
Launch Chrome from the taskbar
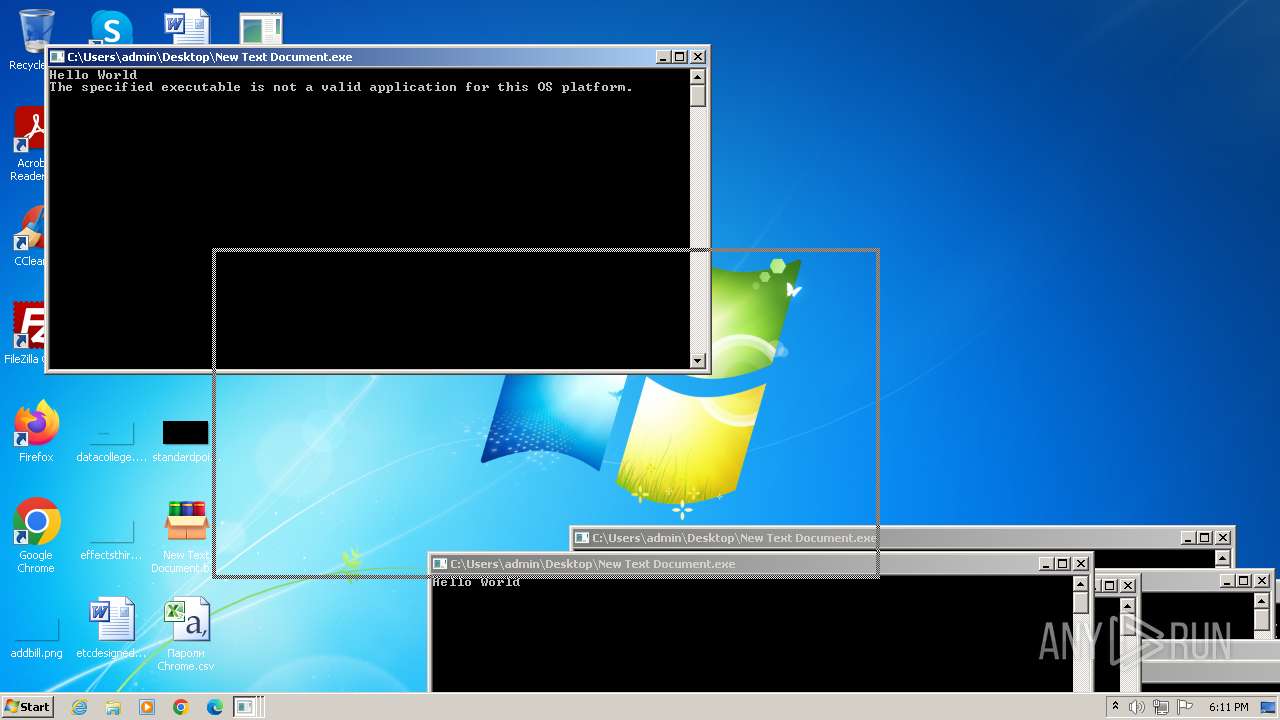tap(181, 707)
